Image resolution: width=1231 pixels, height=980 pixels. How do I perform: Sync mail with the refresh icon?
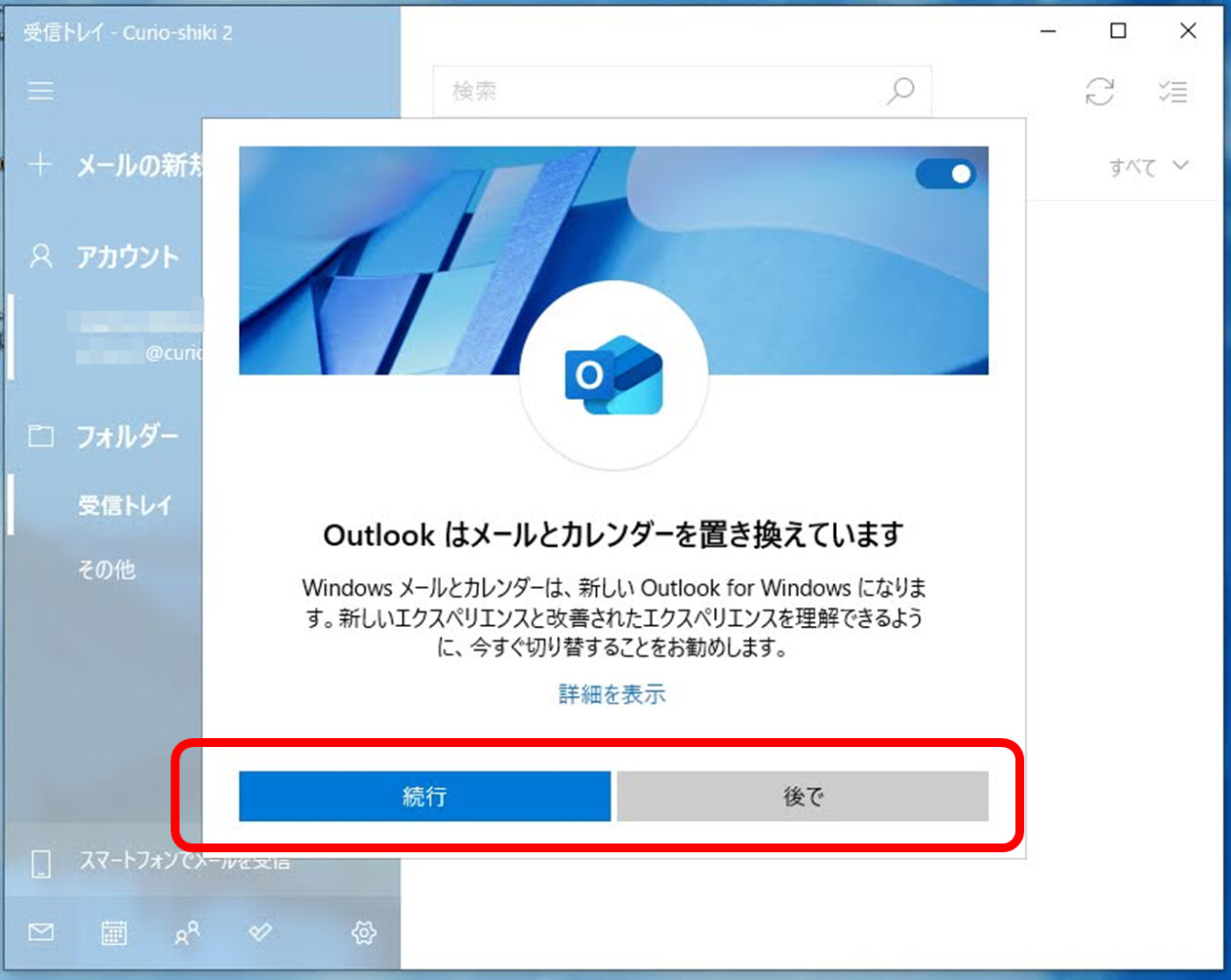1099,92
